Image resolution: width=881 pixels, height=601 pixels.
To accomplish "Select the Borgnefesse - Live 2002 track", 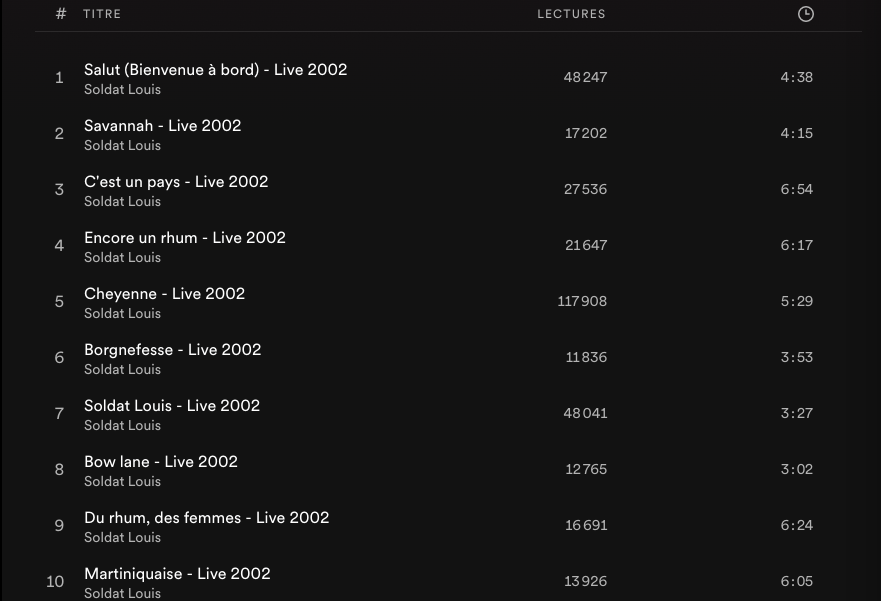I will click(x=172, y=350).
